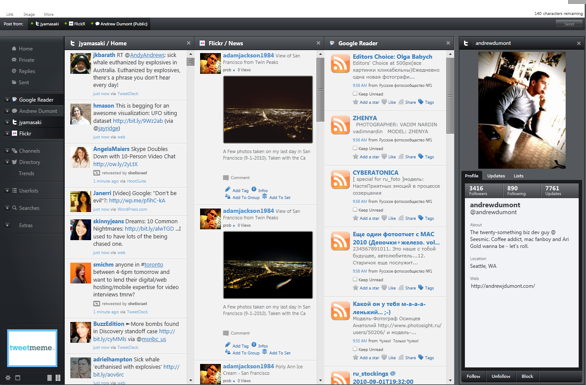Click the window icon beside the gear
The width and height of the screenshot is (586, 385).
pyautogui.click(x=17, y=378)
